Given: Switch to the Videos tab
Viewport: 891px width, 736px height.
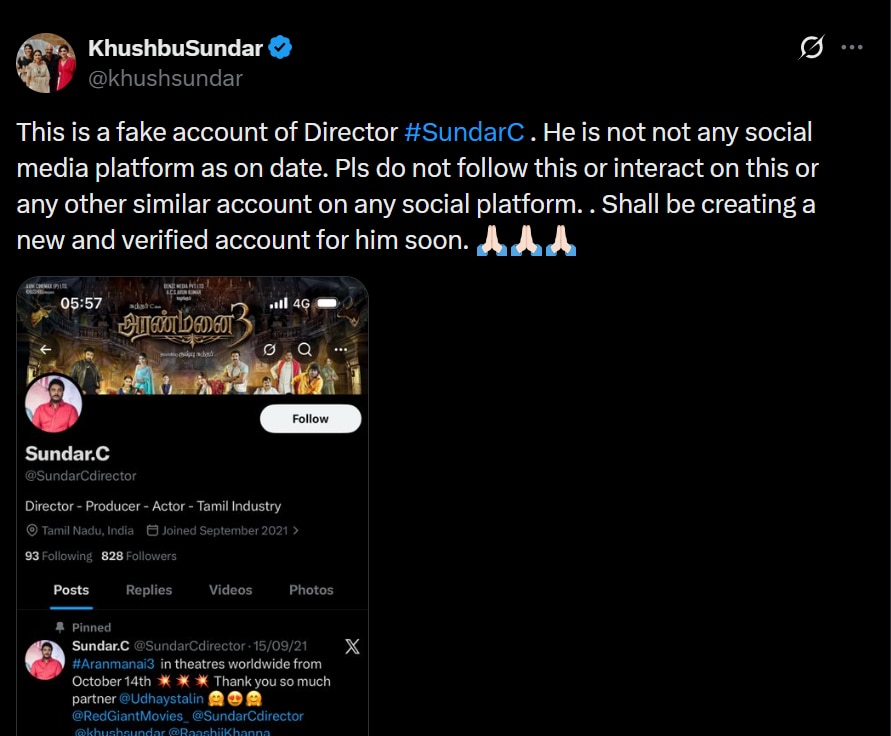Looking at the screenshot, I should 230,590.
